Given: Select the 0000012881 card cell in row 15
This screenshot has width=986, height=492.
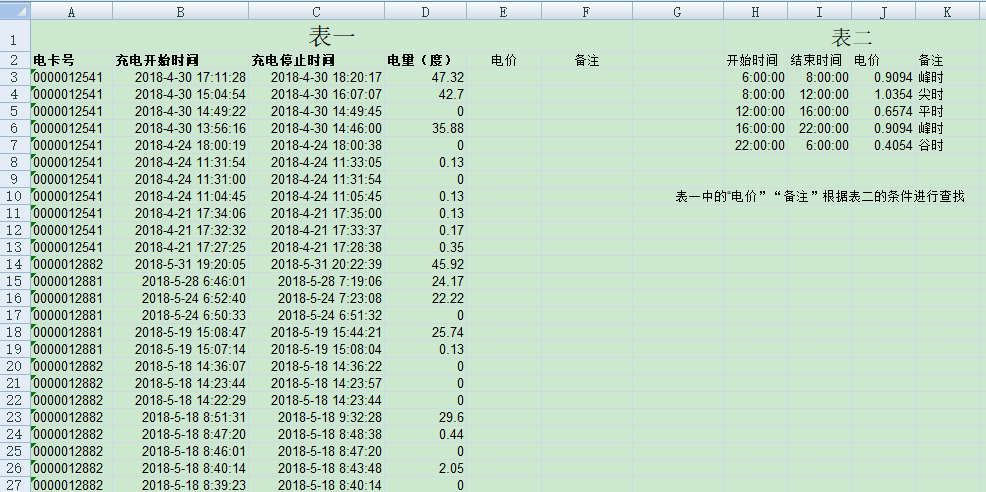Looking at the screenshot, I should click(72, 281).
